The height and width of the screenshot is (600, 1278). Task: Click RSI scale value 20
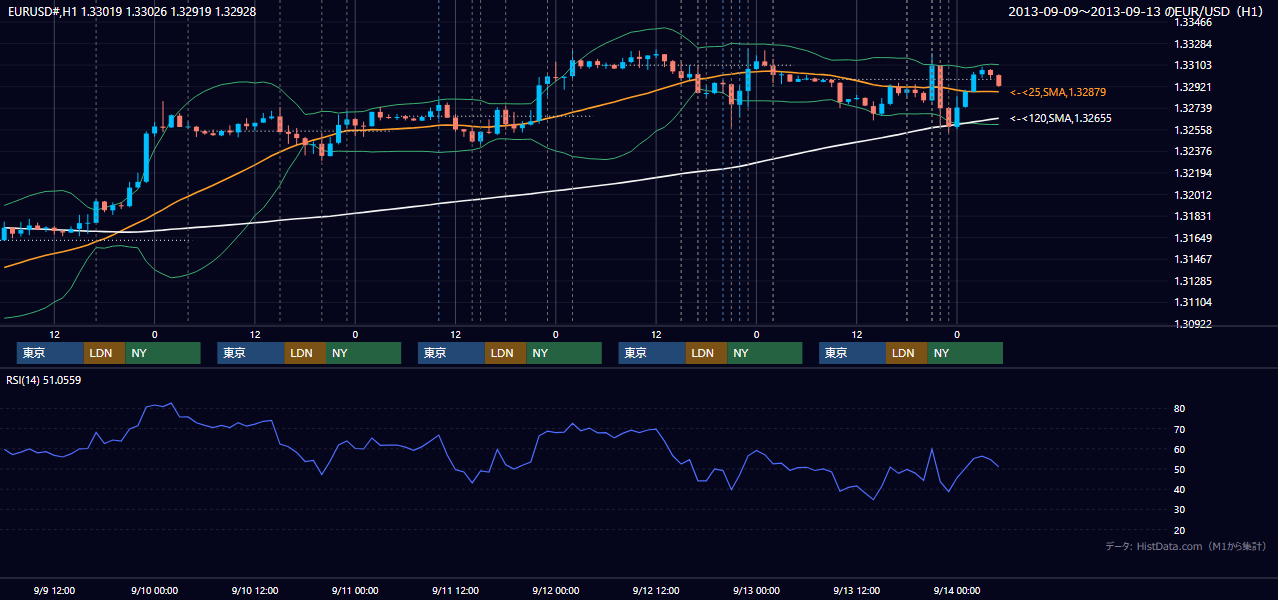point(1180,530)
